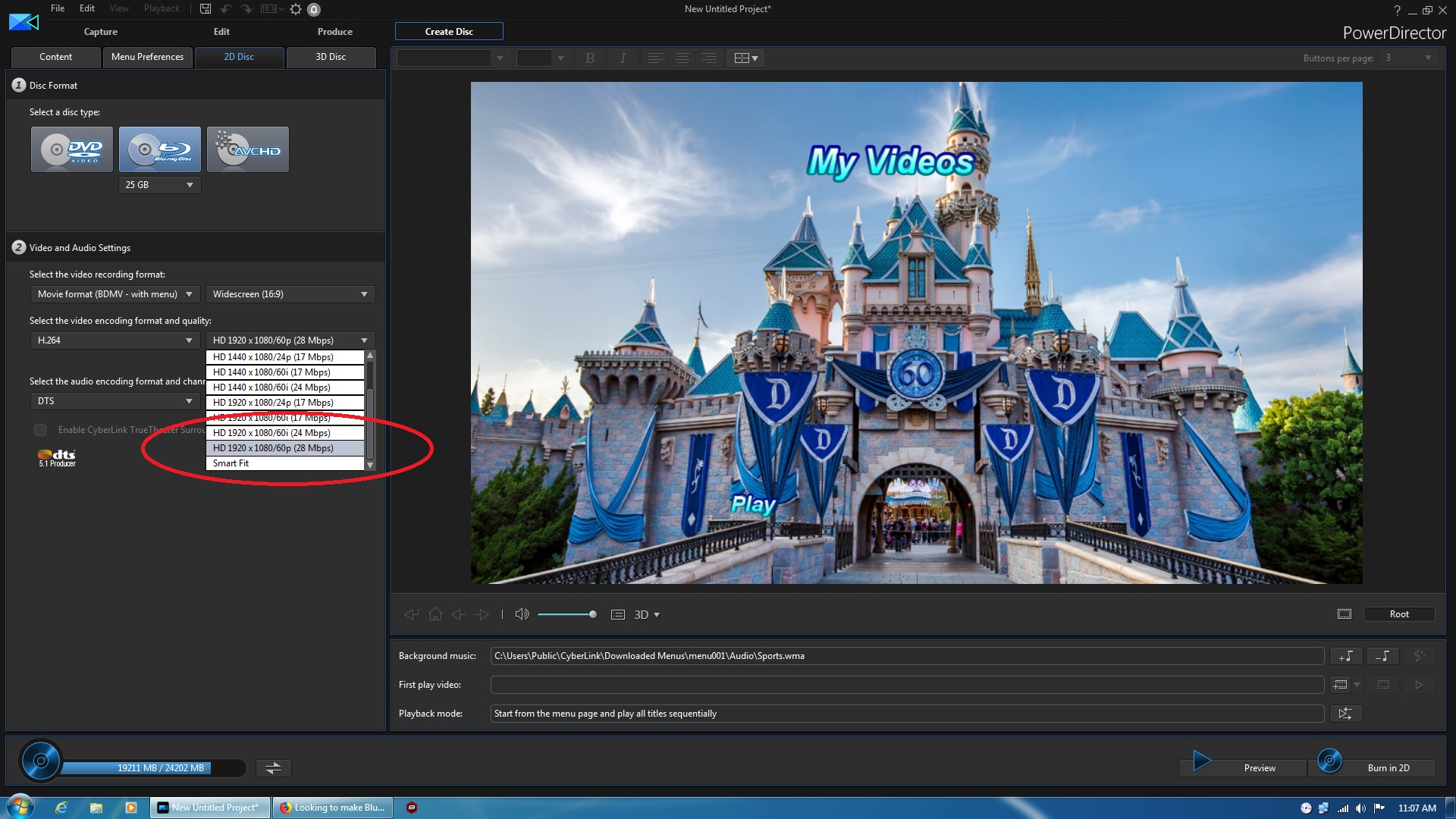Click the playback mode settings icon
The height and width of the screenshot is (819, 1456).
pos(1345,714)
